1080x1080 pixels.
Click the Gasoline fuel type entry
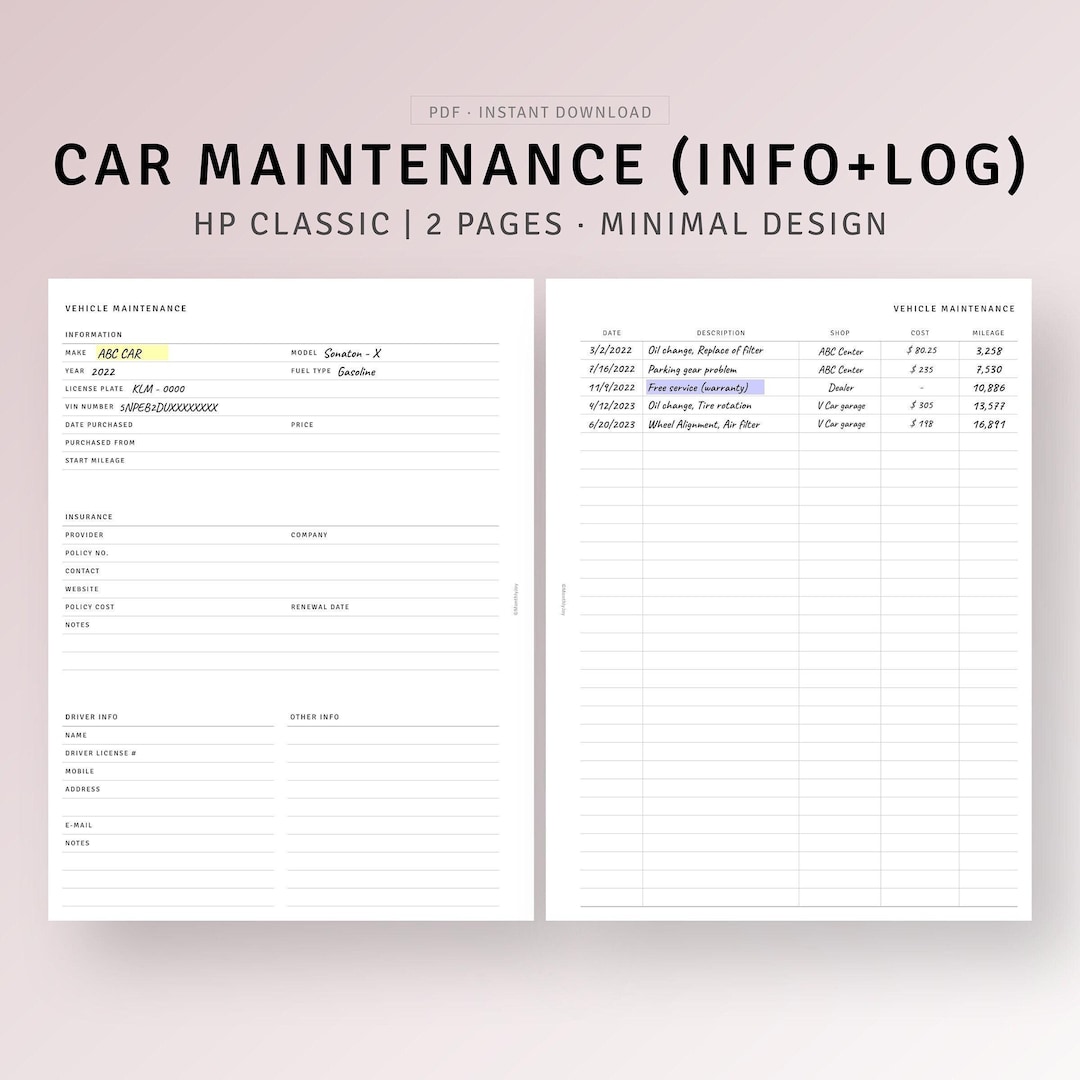coord(357,370)
